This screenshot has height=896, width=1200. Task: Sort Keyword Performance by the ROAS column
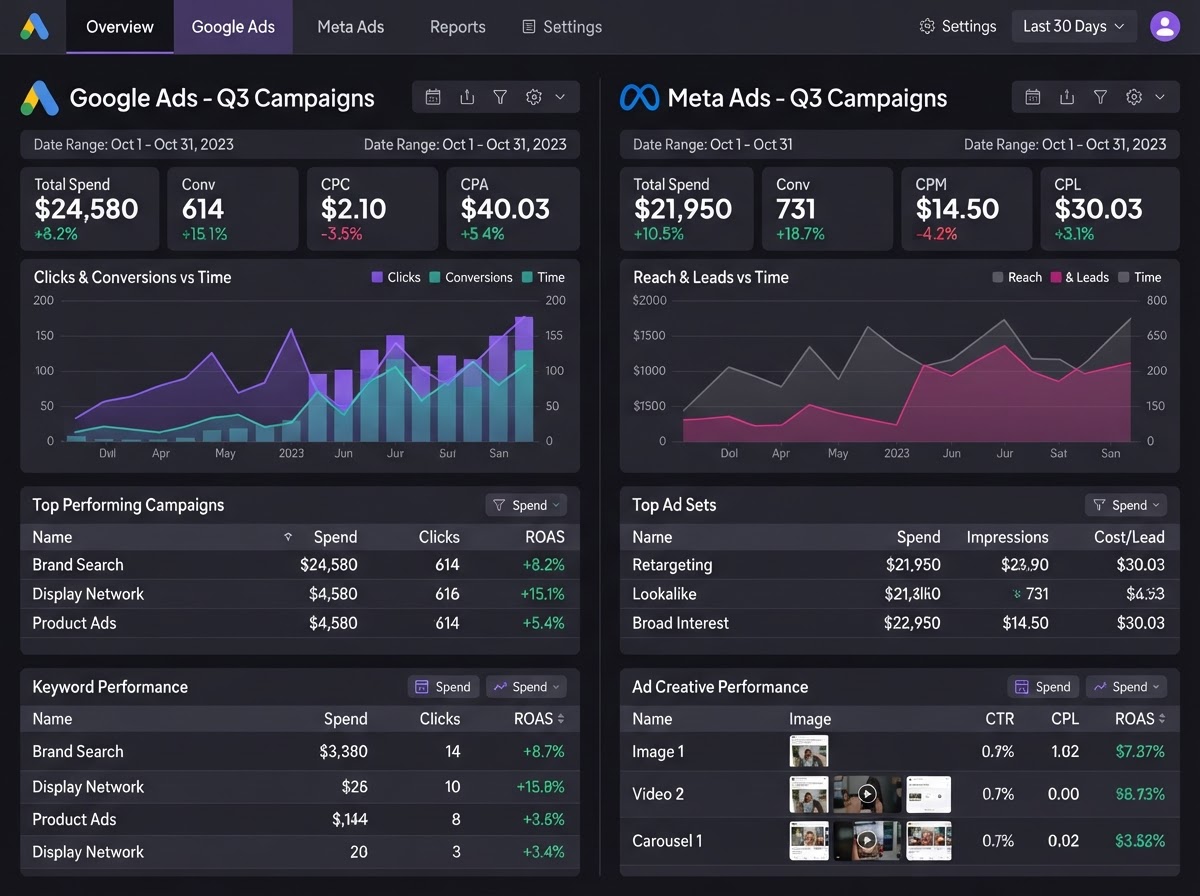[540, 719]
